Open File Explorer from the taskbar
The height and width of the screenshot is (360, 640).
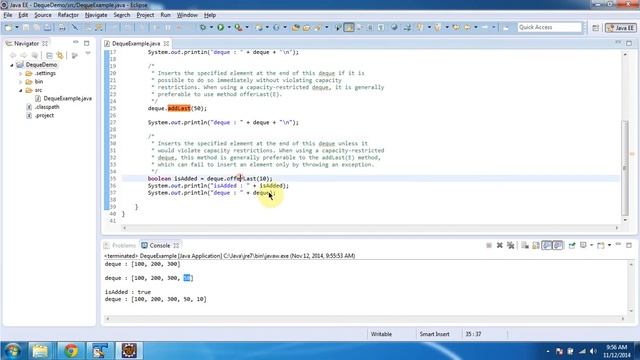pos(40,351)
